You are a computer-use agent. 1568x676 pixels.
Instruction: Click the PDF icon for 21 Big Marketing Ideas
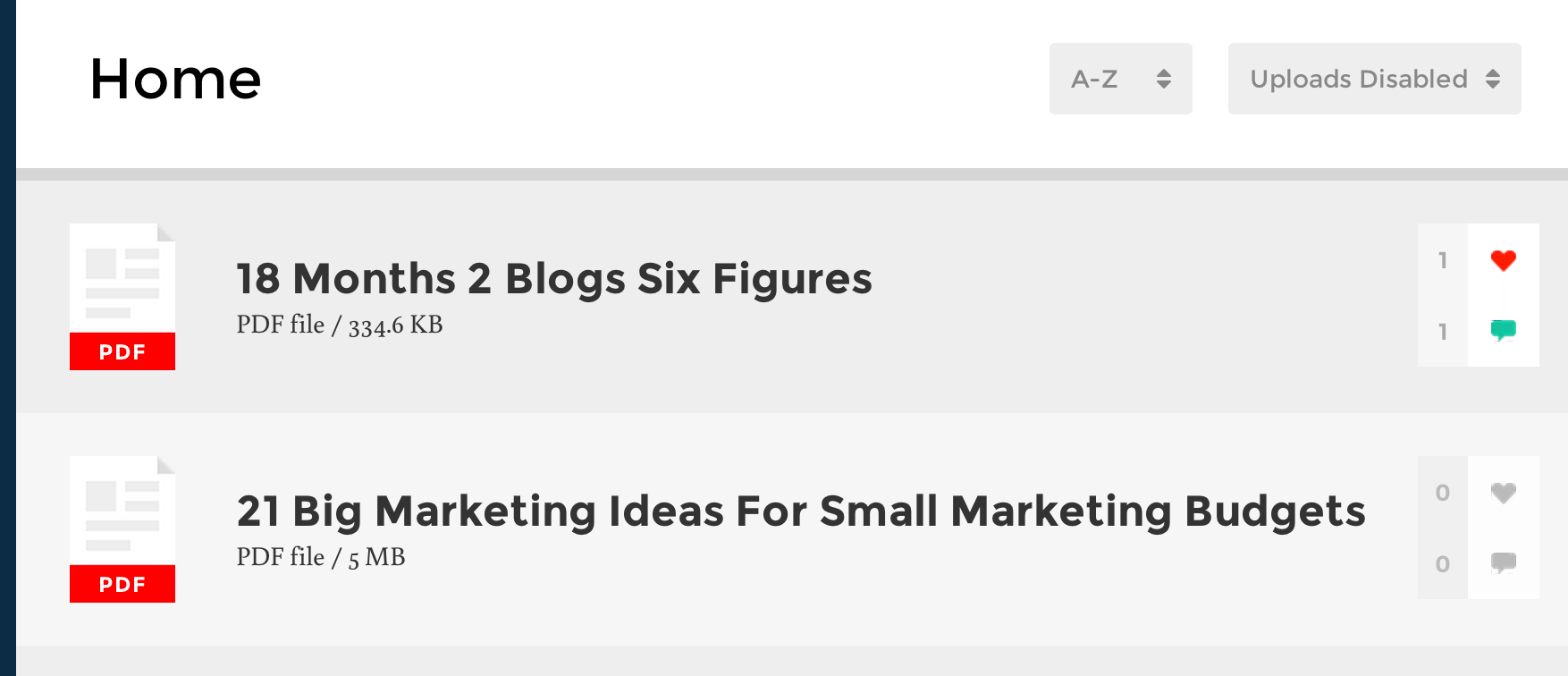pyautogui.click(x=122, y=528)
